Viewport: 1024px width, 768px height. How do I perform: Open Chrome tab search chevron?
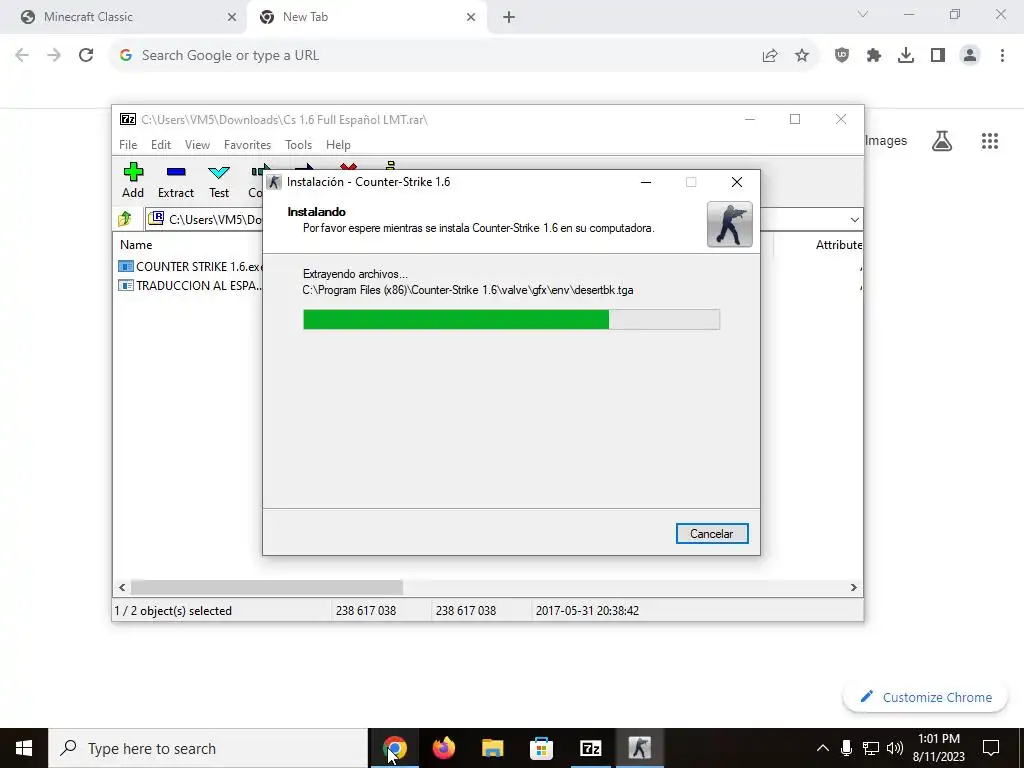(863, 14)
